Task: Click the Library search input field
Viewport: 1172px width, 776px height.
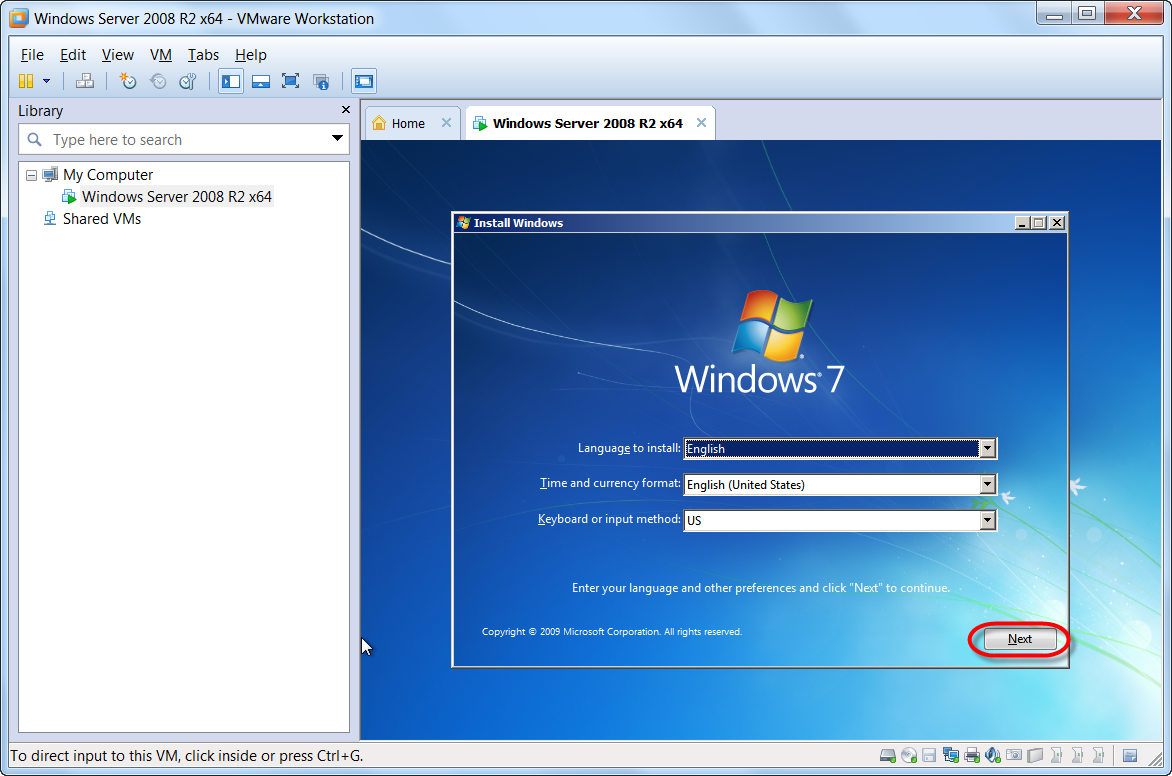Action: tap(184, 139)
